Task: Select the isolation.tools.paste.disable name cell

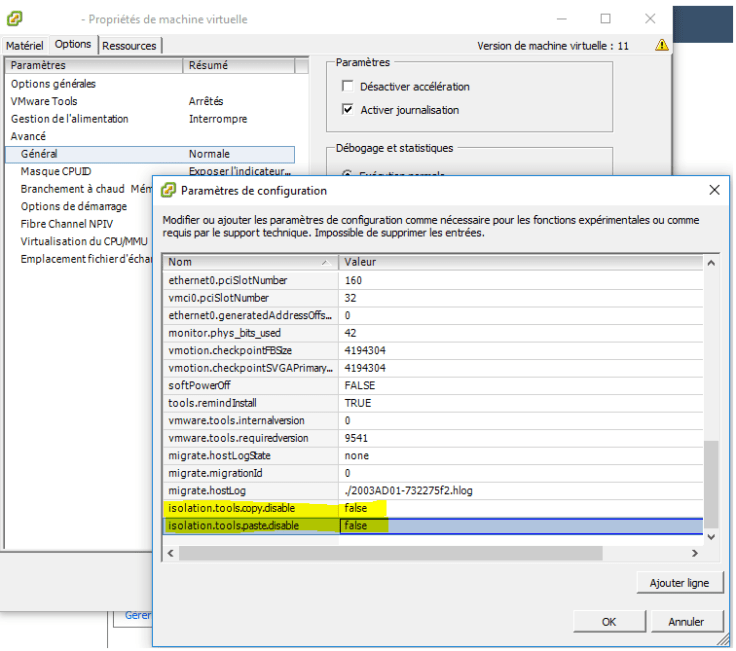Action: pos(250,525)
